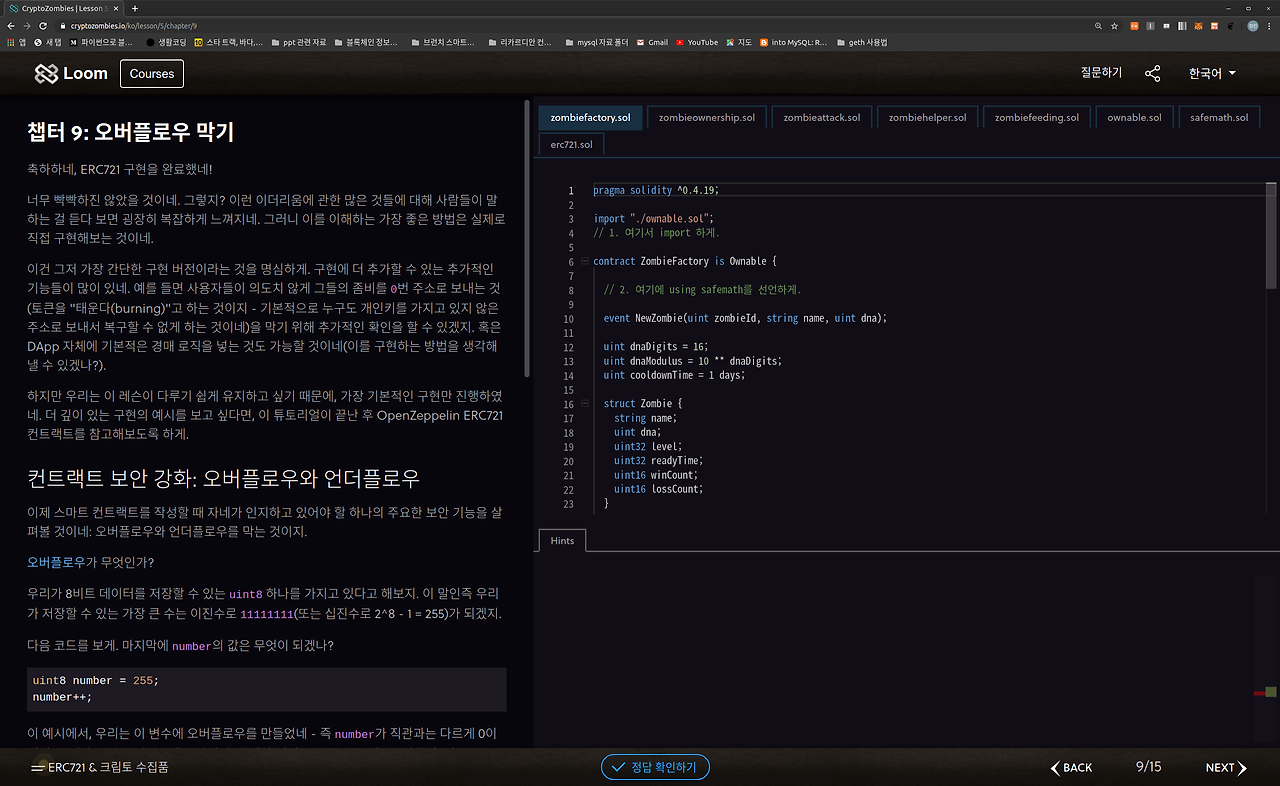Click the comment '// 1. 여기서 import 하게.'
This screenshot has height=786, width=1280.
point(656,233)
